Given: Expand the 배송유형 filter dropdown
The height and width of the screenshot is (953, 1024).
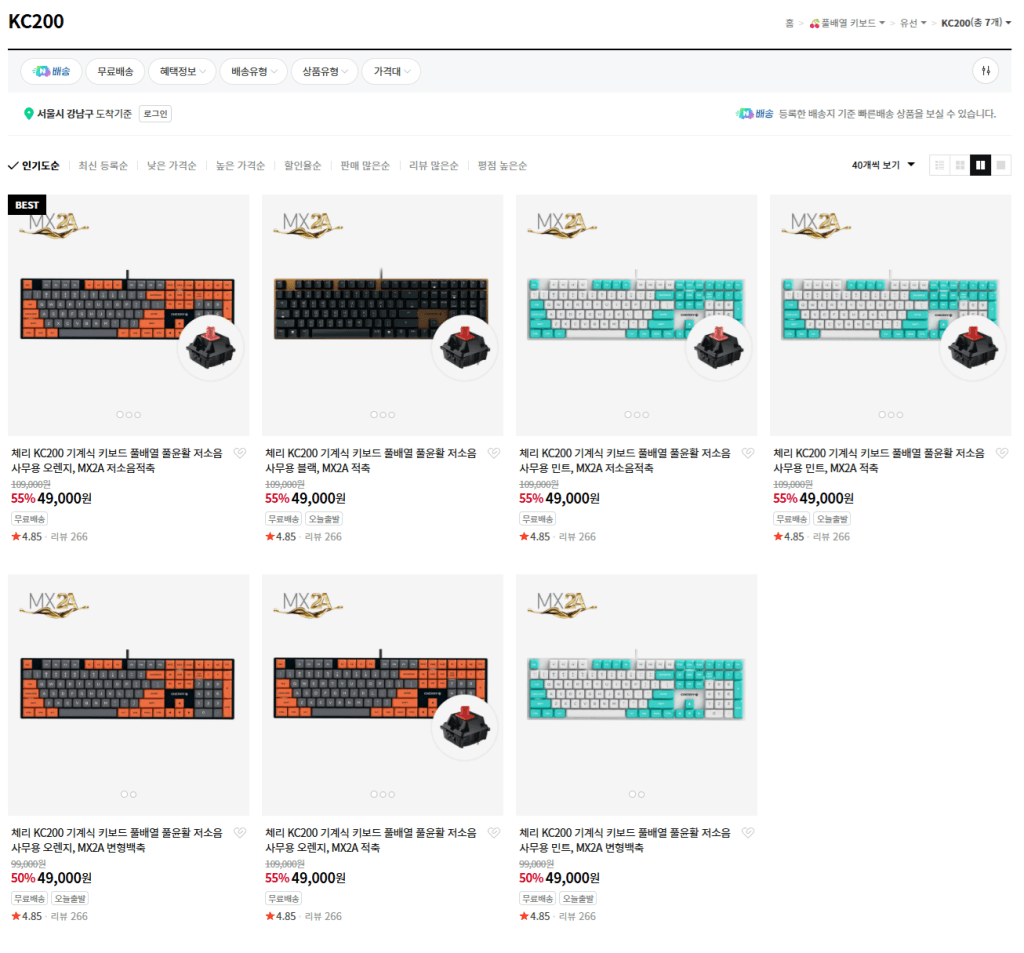Looking at the screenshot, I should pos(253,71).
